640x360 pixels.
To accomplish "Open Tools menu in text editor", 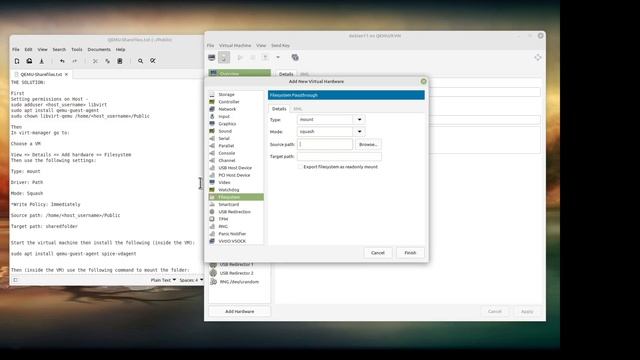I will pos(77,49).
